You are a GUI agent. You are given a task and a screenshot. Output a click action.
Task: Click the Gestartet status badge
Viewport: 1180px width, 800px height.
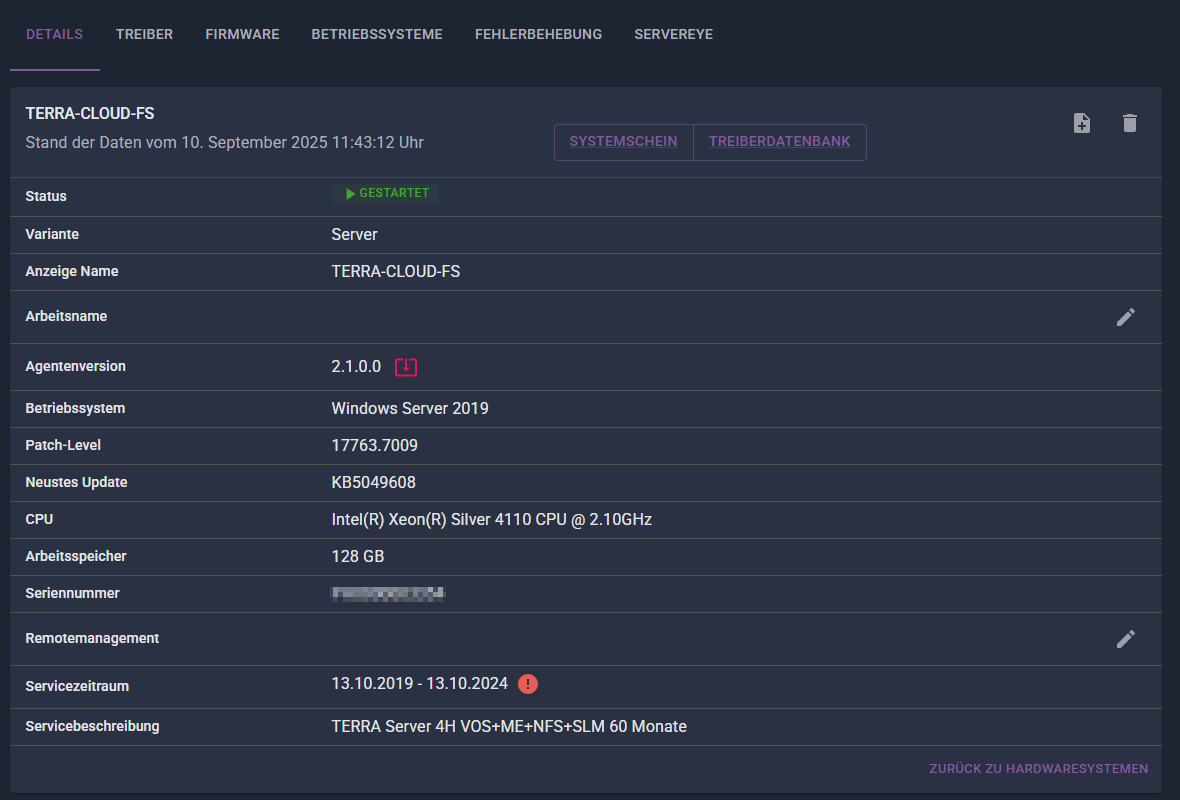coord(385,193)
